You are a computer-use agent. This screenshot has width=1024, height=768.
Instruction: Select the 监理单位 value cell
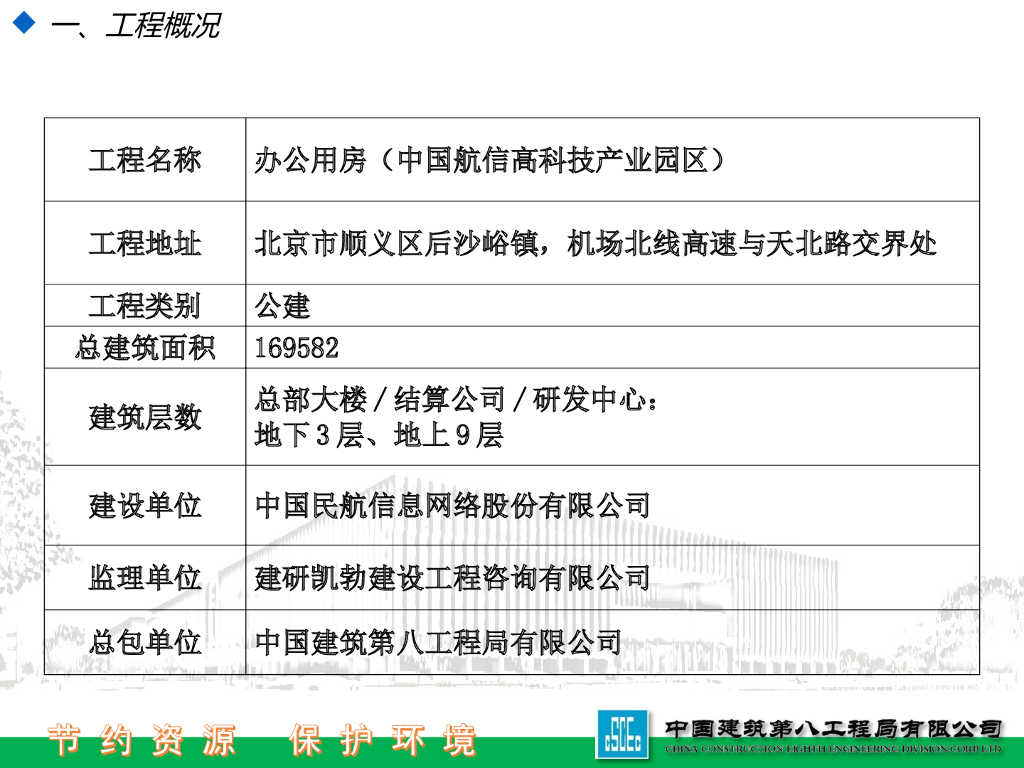(450, 577)
